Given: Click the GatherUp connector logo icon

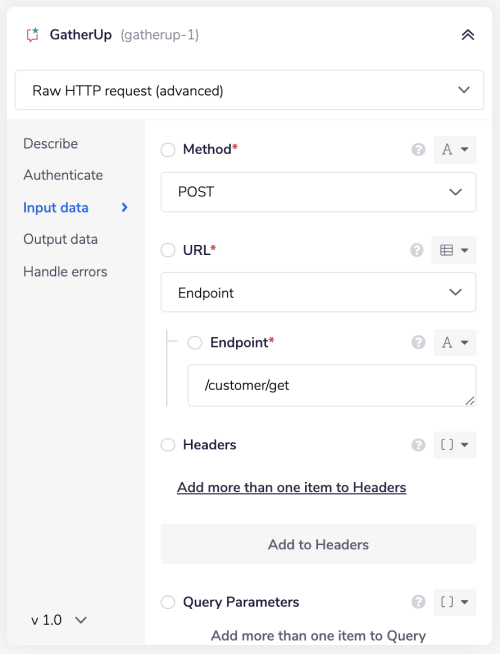Looking at the screenshot, I should pyautogui.click(x=33, y=35).
